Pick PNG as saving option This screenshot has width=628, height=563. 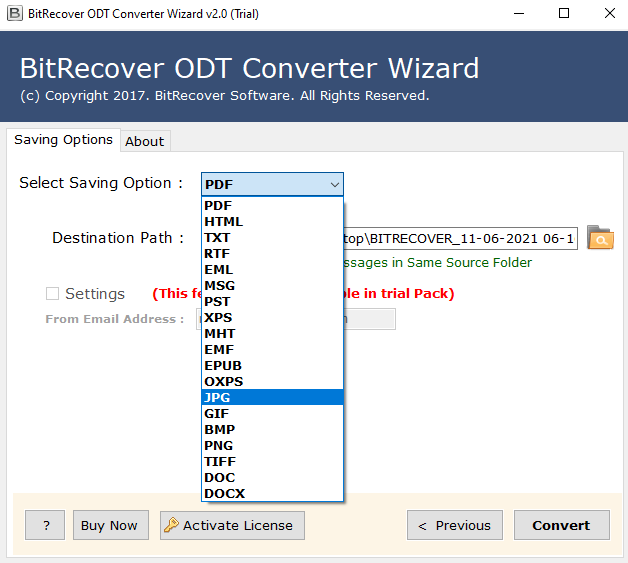point(272,445)
